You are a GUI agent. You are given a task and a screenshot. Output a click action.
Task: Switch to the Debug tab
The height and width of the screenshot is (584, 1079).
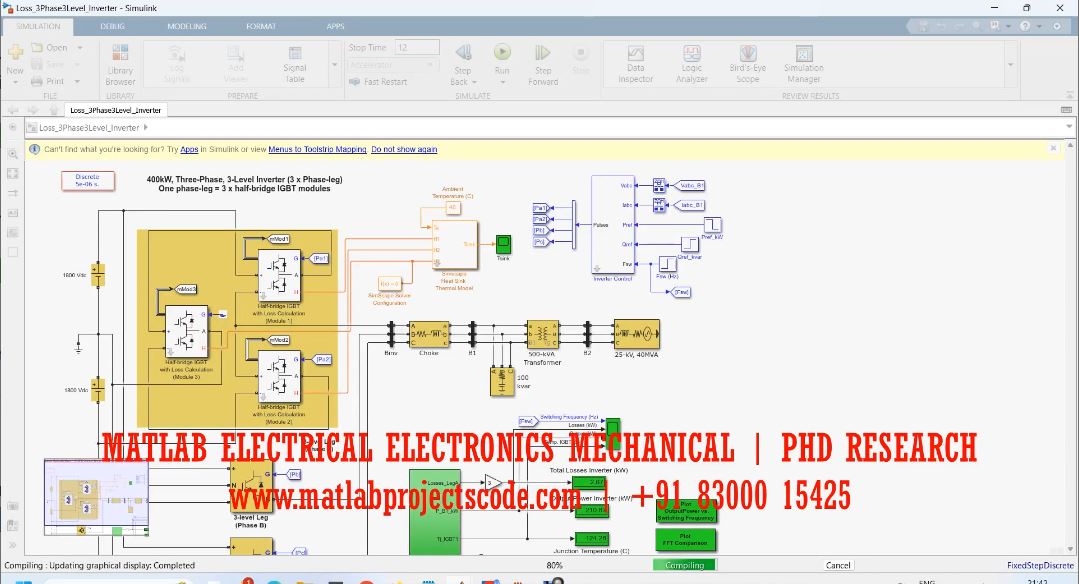(x=112, y=26)
